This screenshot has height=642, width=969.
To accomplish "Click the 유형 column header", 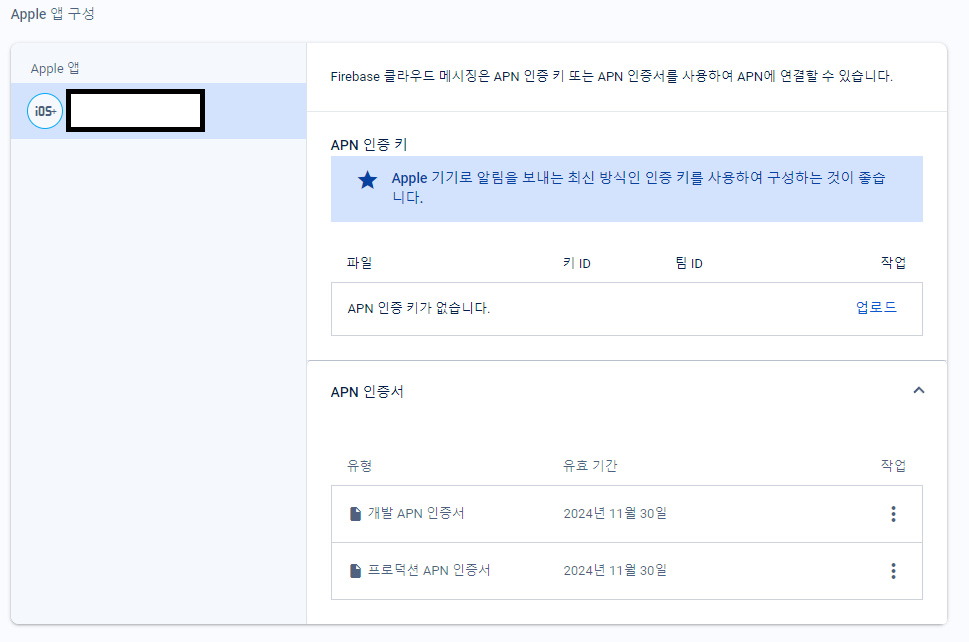I will pyautogui.click(x=359, y=465).
